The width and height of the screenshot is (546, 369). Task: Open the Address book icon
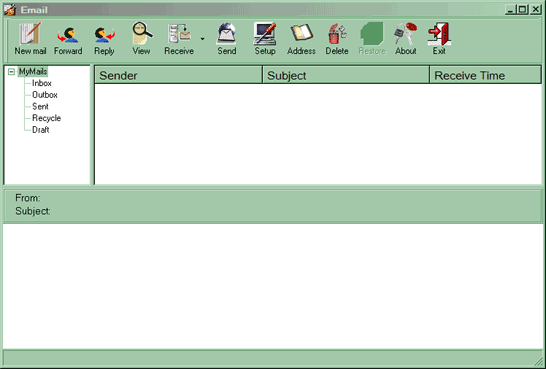302,33
